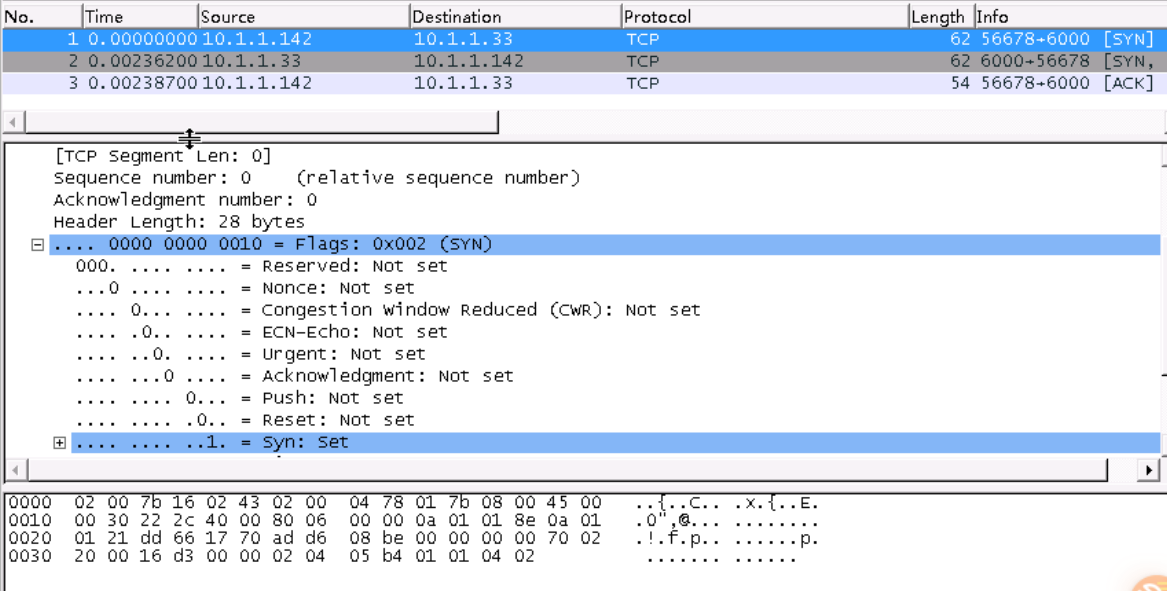The image size is (1167, 591).
Task: Sort packets by the Time column header
Action: coord(138,16)
